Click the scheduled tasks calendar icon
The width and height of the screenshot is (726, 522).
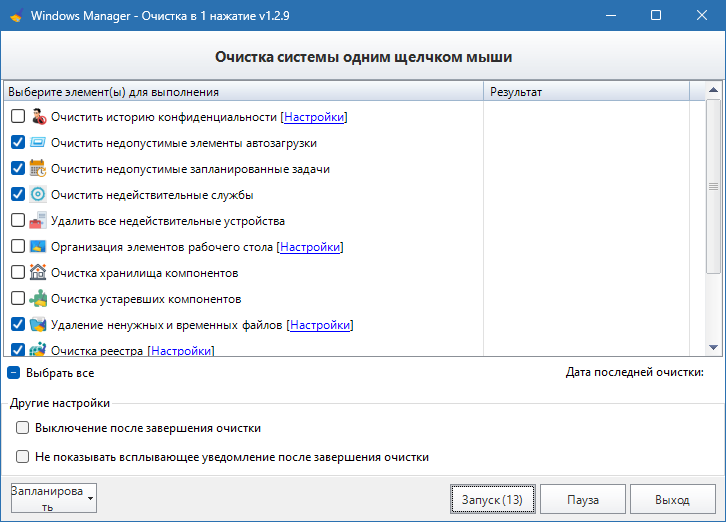[38, 169]
